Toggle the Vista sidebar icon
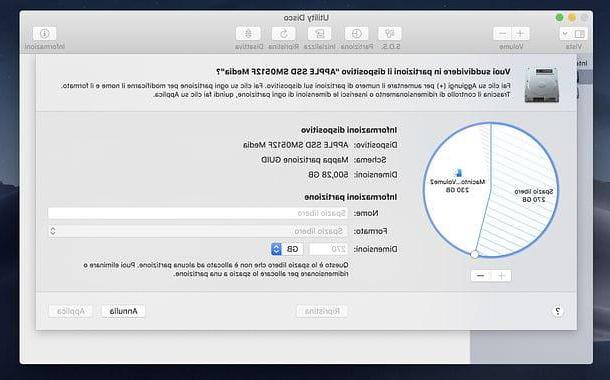 [579, 34]
